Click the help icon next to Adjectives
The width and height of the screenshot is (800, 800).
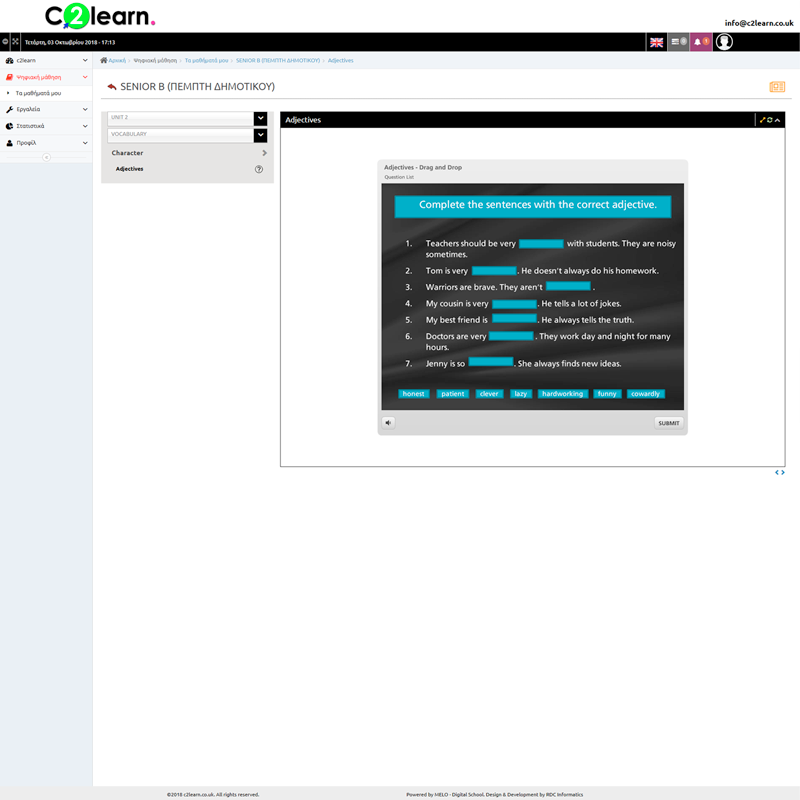[x=259, y=169]
